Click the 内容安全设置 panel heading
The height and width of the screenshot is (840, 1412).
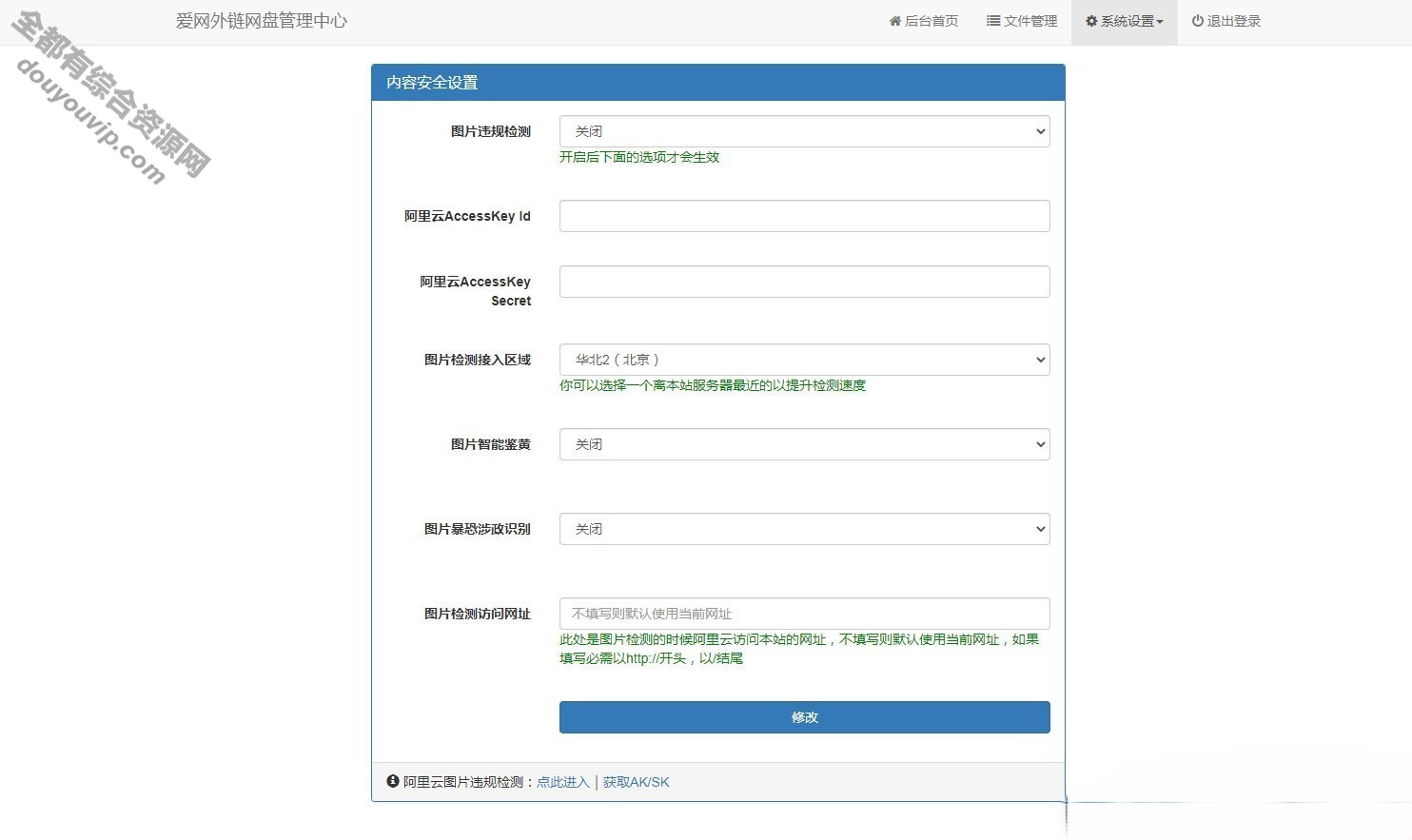pyautogui.click(x=432, y=83)
